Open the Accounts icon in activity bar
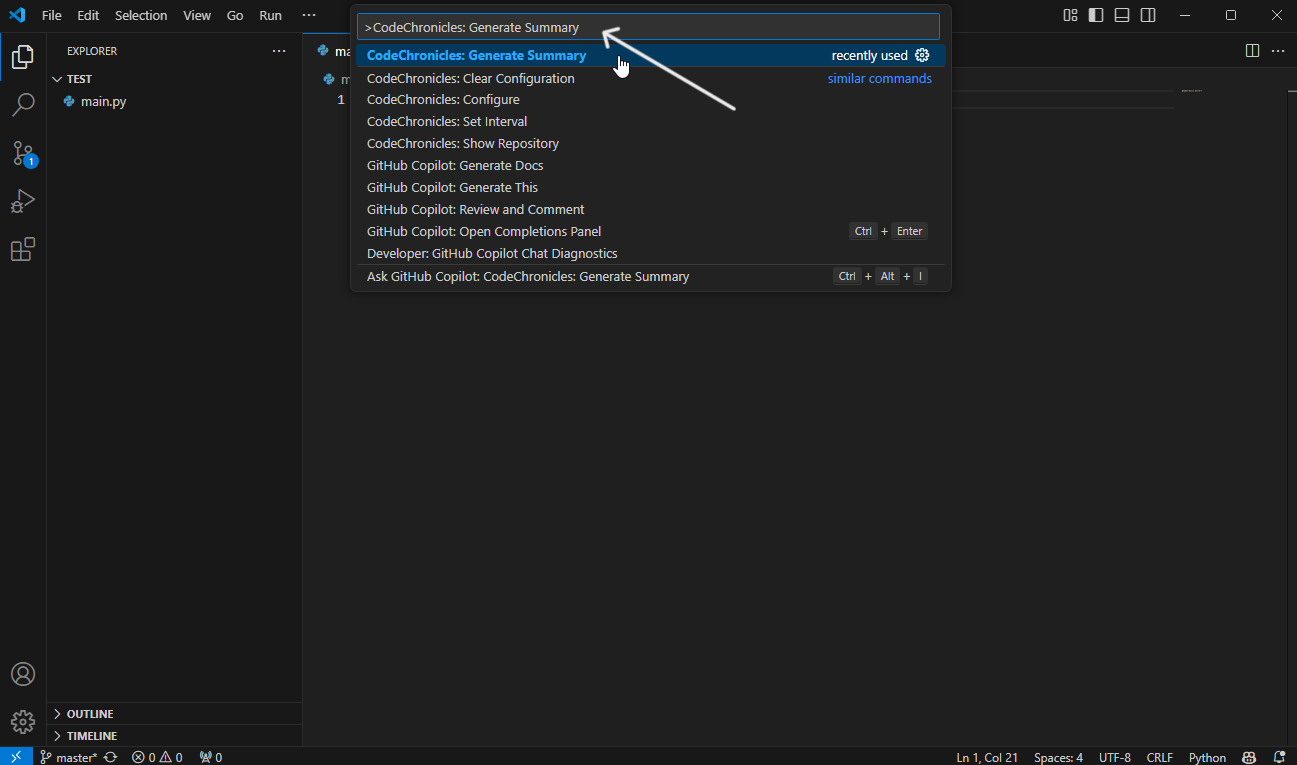Viewport: 1297px width, 765px height. click(x=23, y=674)
